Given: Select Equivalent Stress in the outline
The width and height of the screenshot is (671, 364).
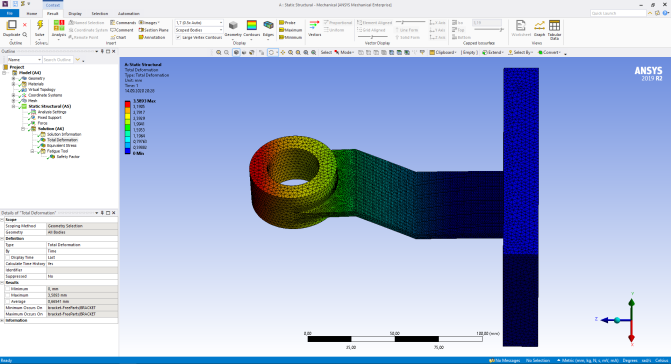Looking at the screenshot, I should coord(61,145).
